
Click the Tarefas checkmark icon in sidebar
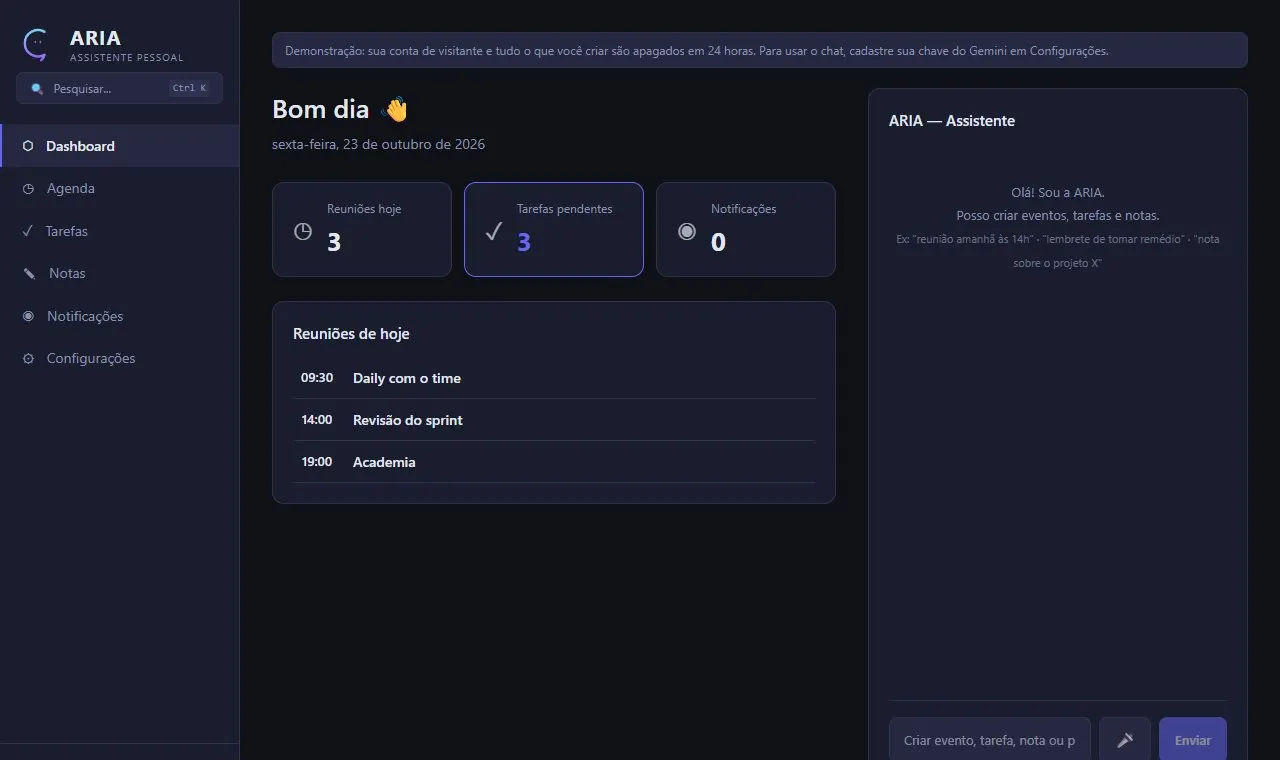click(x=28, y=231)
